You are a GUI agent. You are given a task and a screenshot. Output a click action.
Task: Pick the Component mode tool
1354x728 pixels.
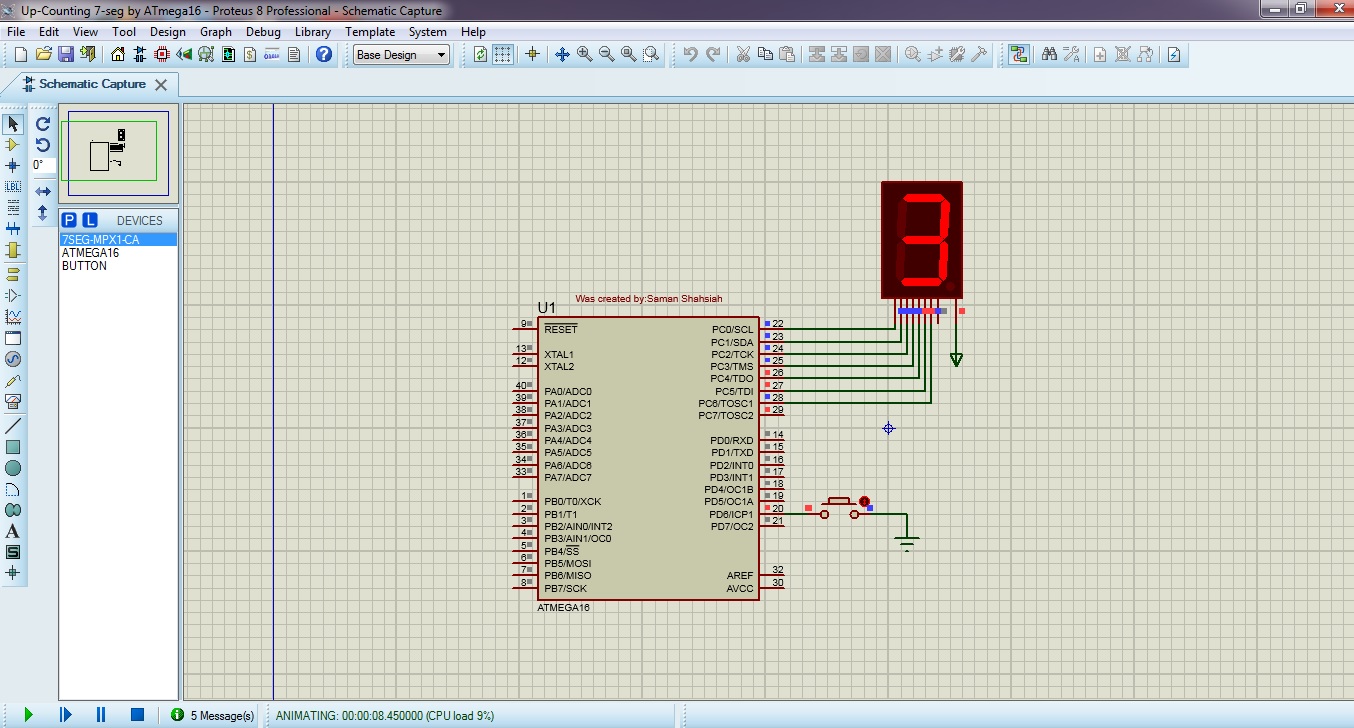tap(13, 145)
